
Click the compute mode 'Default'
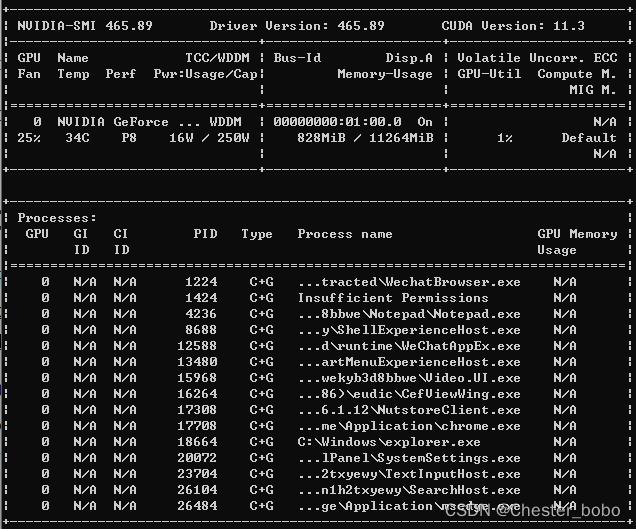(x=589, y=138)
